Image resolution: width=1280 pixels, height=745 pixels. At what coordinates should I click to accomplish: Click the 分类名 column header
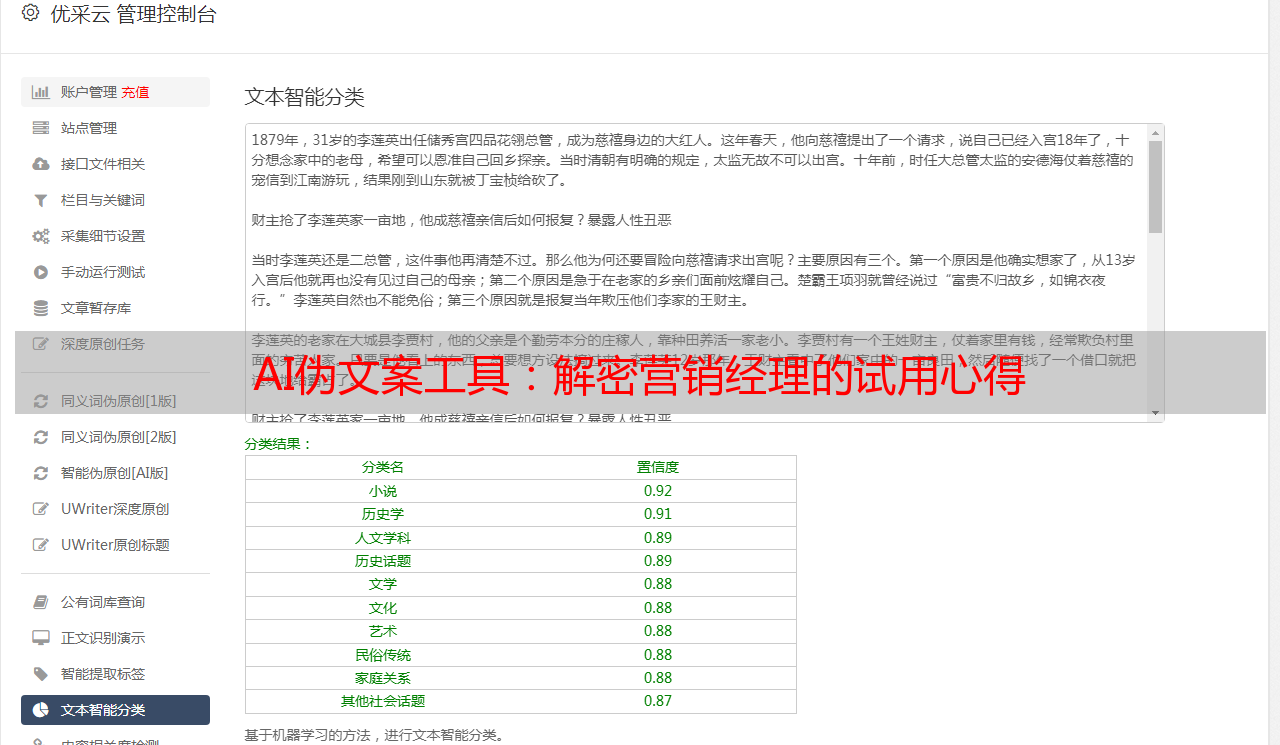383,467
